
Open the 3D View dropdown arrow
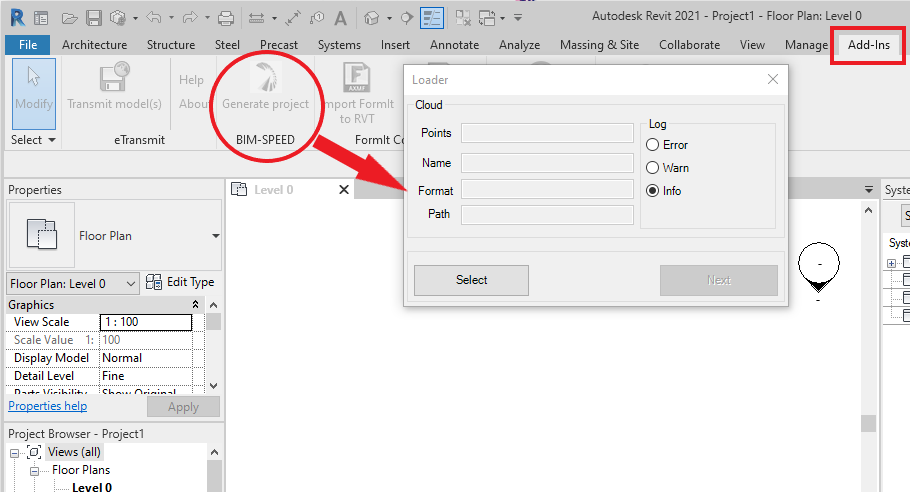(x=389, y=19)
